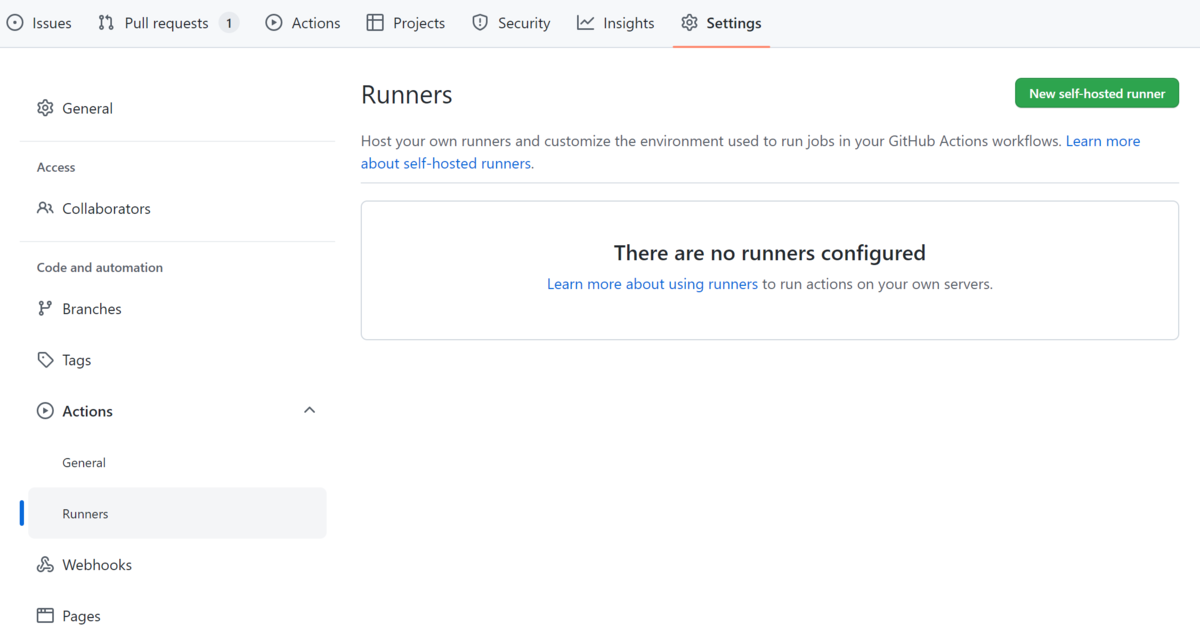Viewport: 1200px width, 633px height.
Task: Select the Settings tab label
Action: coord(734,23)
